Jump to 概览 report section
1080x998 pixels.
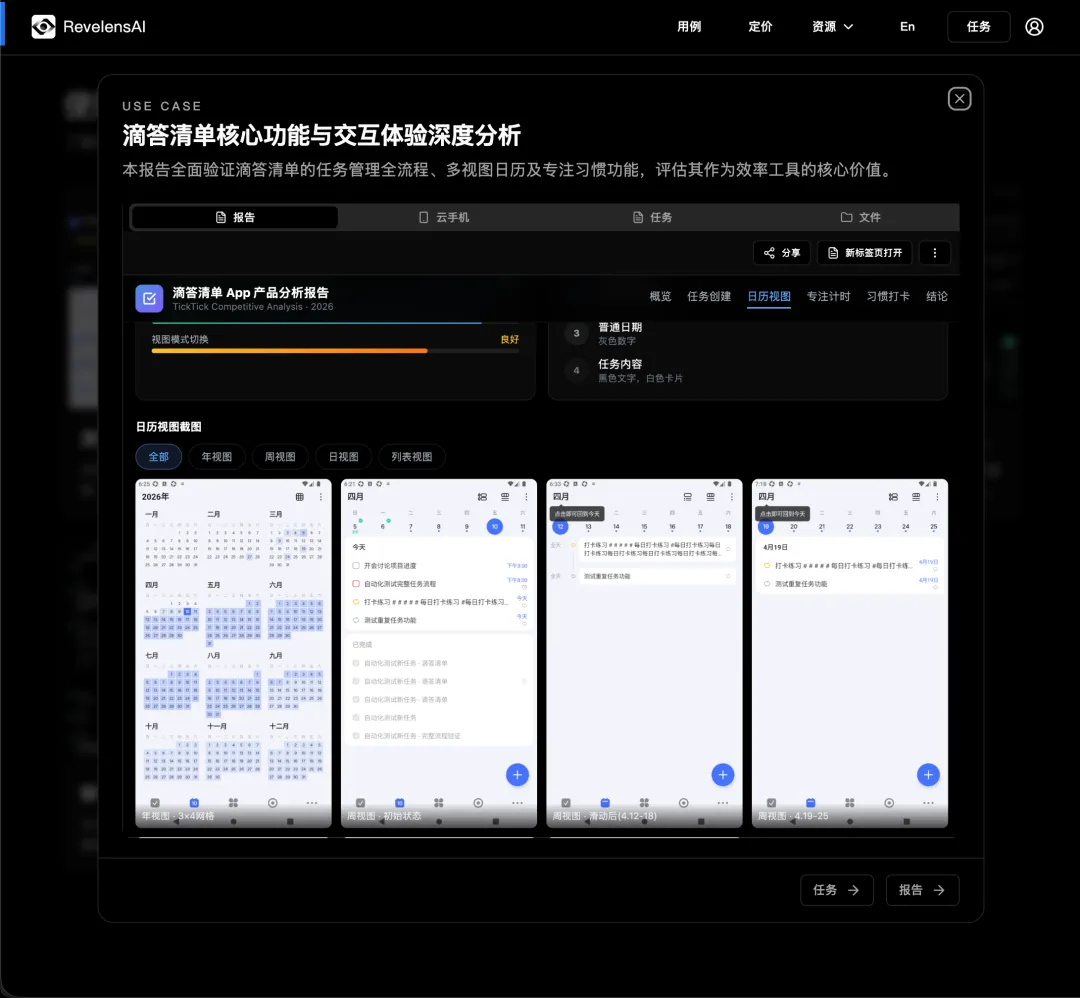(x=660, y=296)
